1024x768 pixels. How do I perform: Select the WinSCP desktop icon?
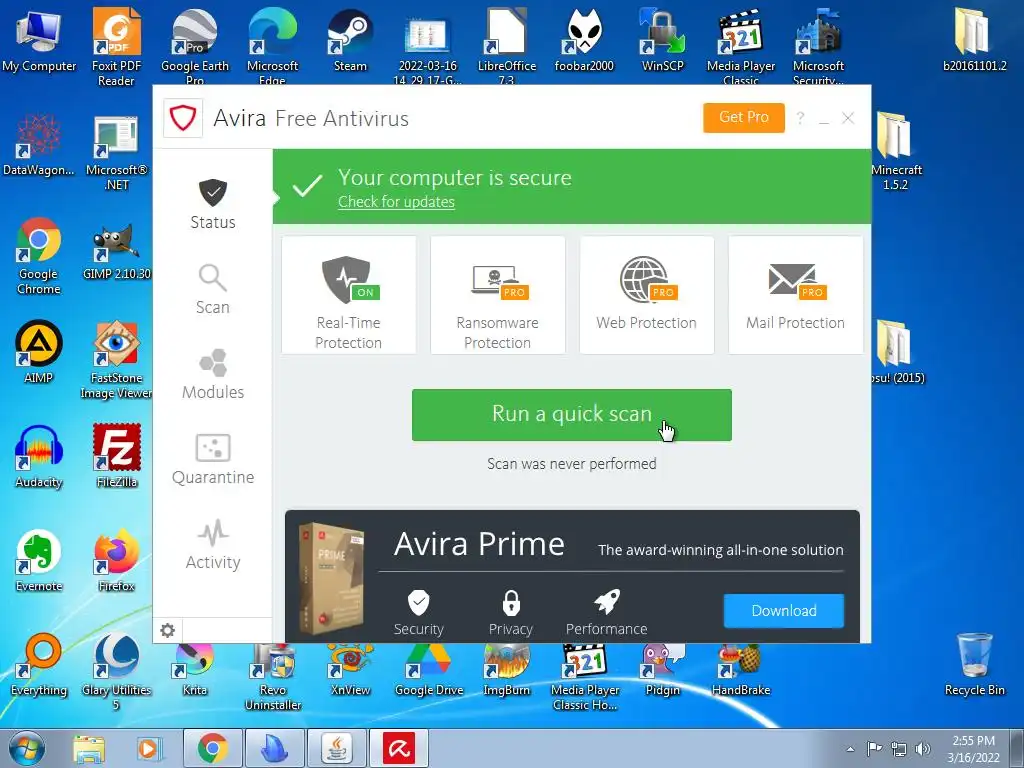pyautogui.click(x=662, y=40)
